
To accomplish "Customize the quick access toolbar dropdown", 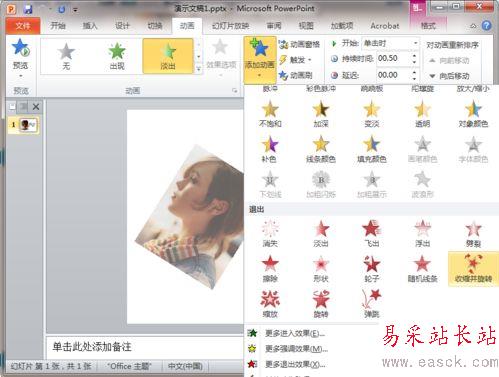I will (x=76, y=10).
